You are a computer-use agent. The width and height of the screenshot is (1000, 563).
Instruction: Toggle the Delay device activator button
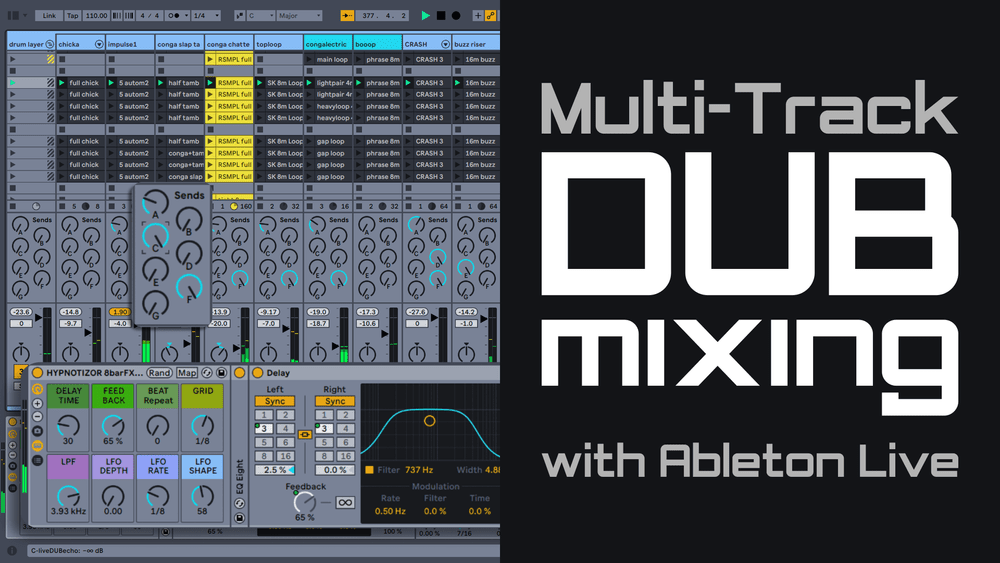click(258, 373)
